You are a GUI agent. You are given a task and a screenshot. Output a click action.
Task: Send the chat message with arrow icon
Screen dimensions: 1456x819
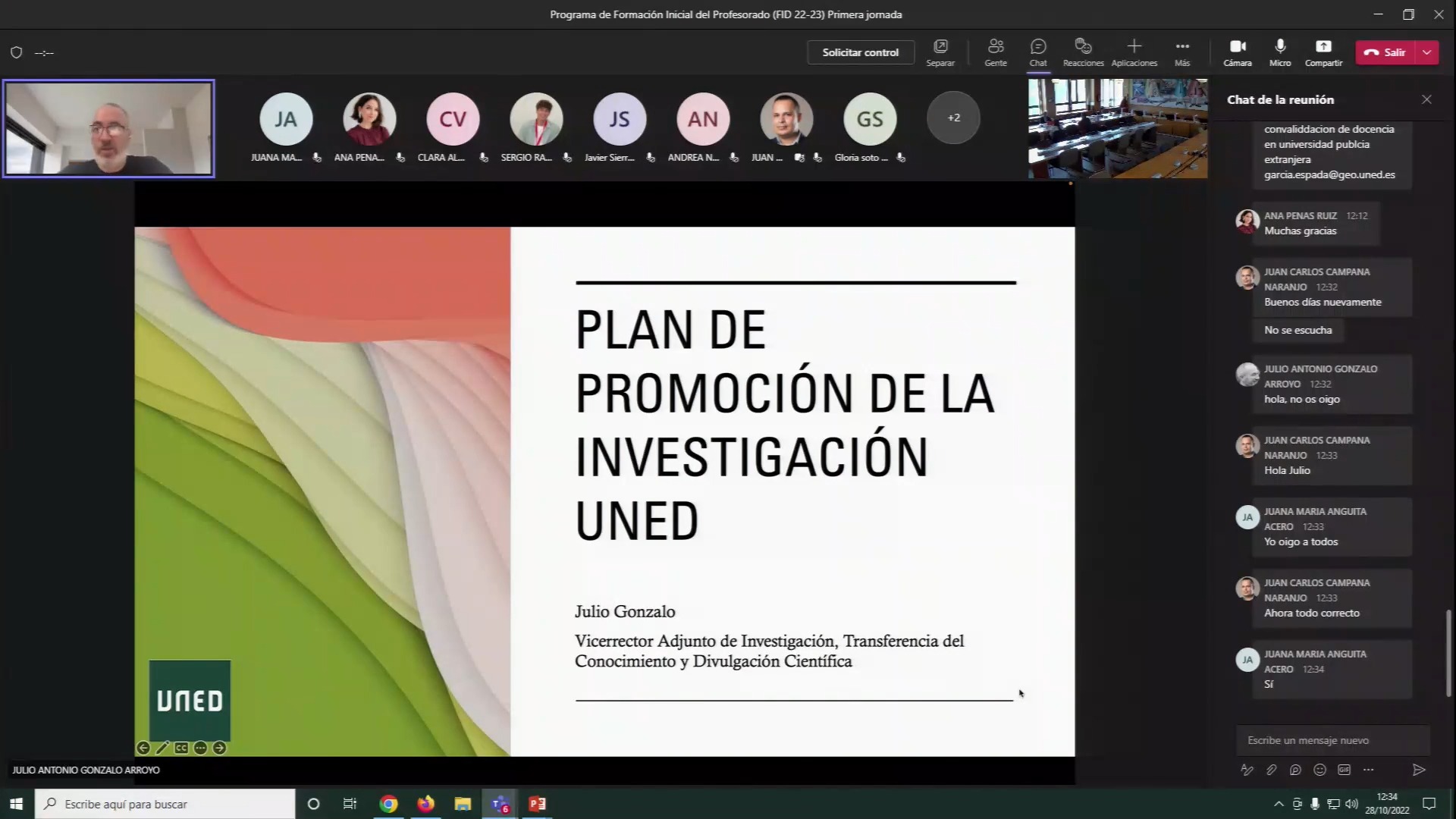click(1419, 770)
